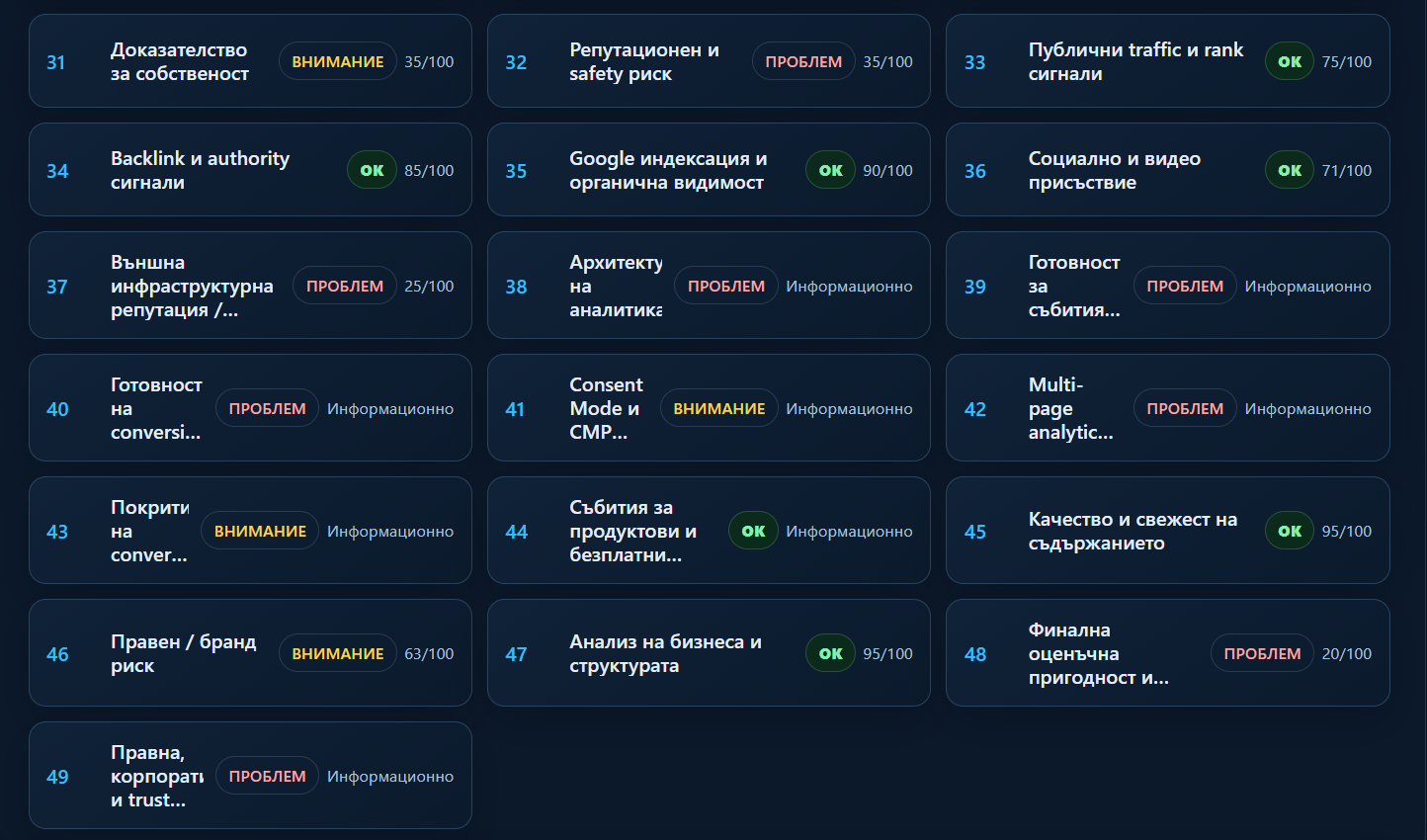The image size is (1427, 840).
Task: Select title Готовност за събития
Action: point(1074,286)
